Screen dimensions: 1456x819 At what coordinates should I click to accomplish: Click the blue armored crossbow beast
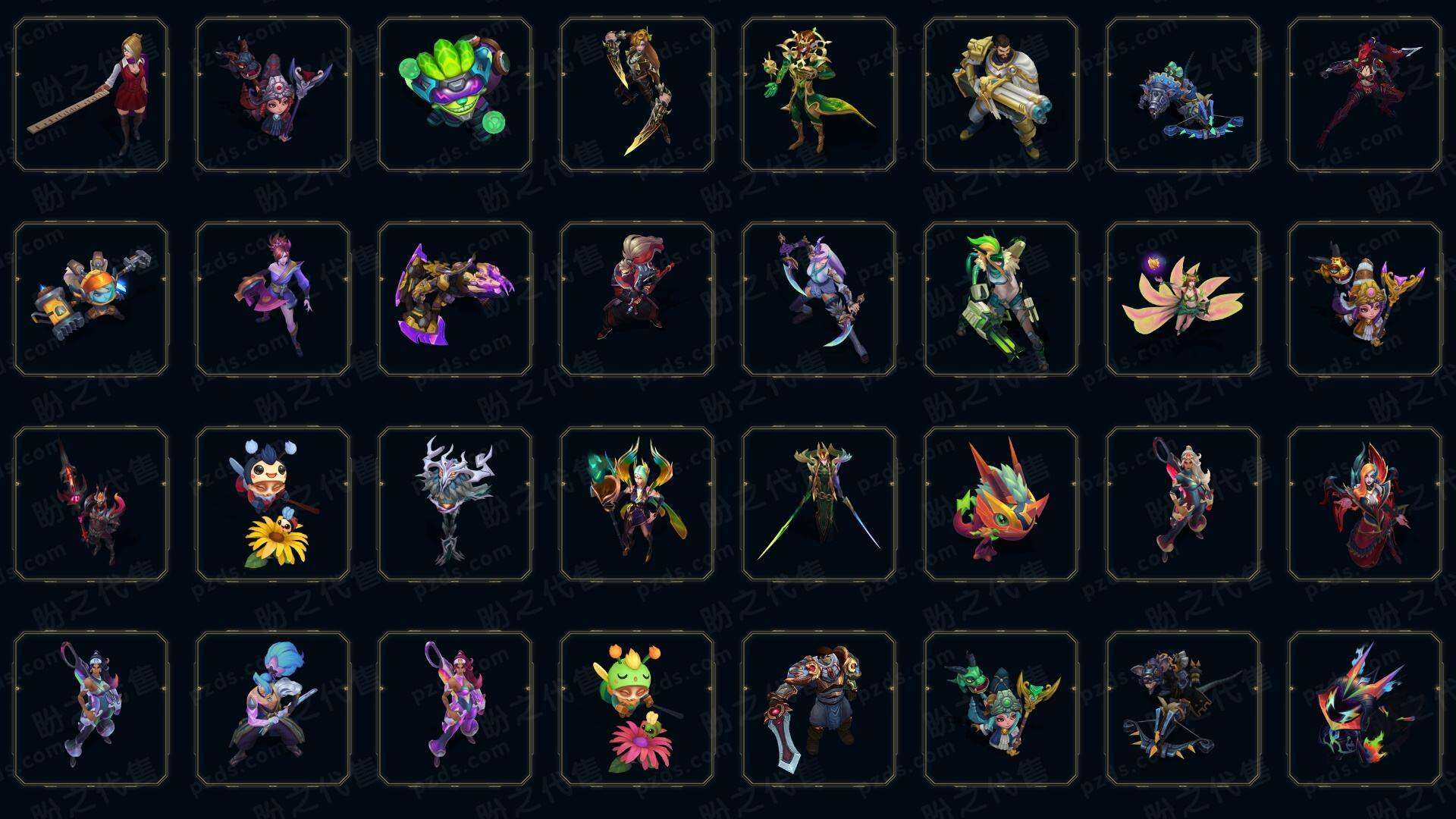coord(1183,94)
